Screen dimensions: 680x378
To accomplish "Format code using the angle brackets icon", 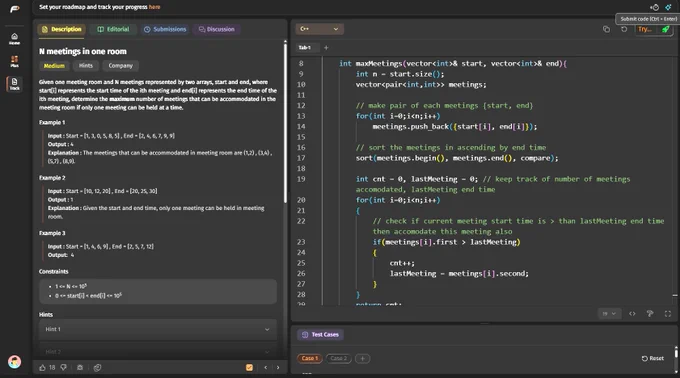I will tap(632, 313).
